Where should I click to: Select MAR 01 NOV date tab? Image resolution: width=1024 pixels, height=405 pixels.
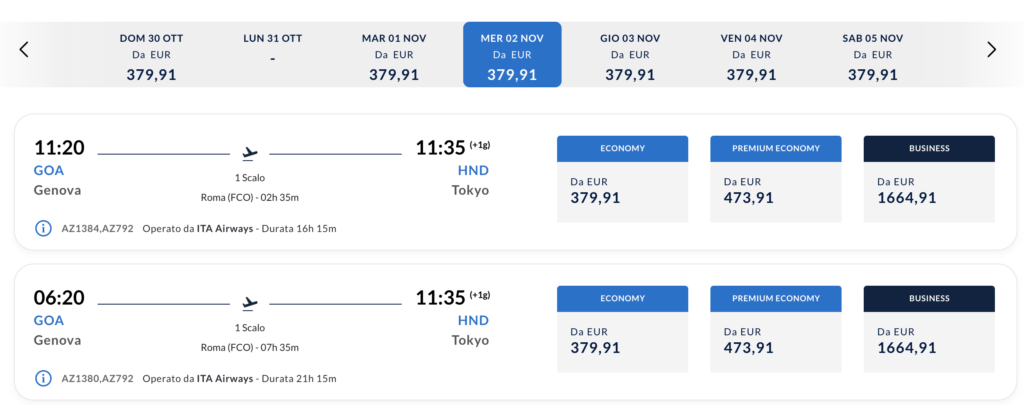pyautogui.click(x=393, y=55)
